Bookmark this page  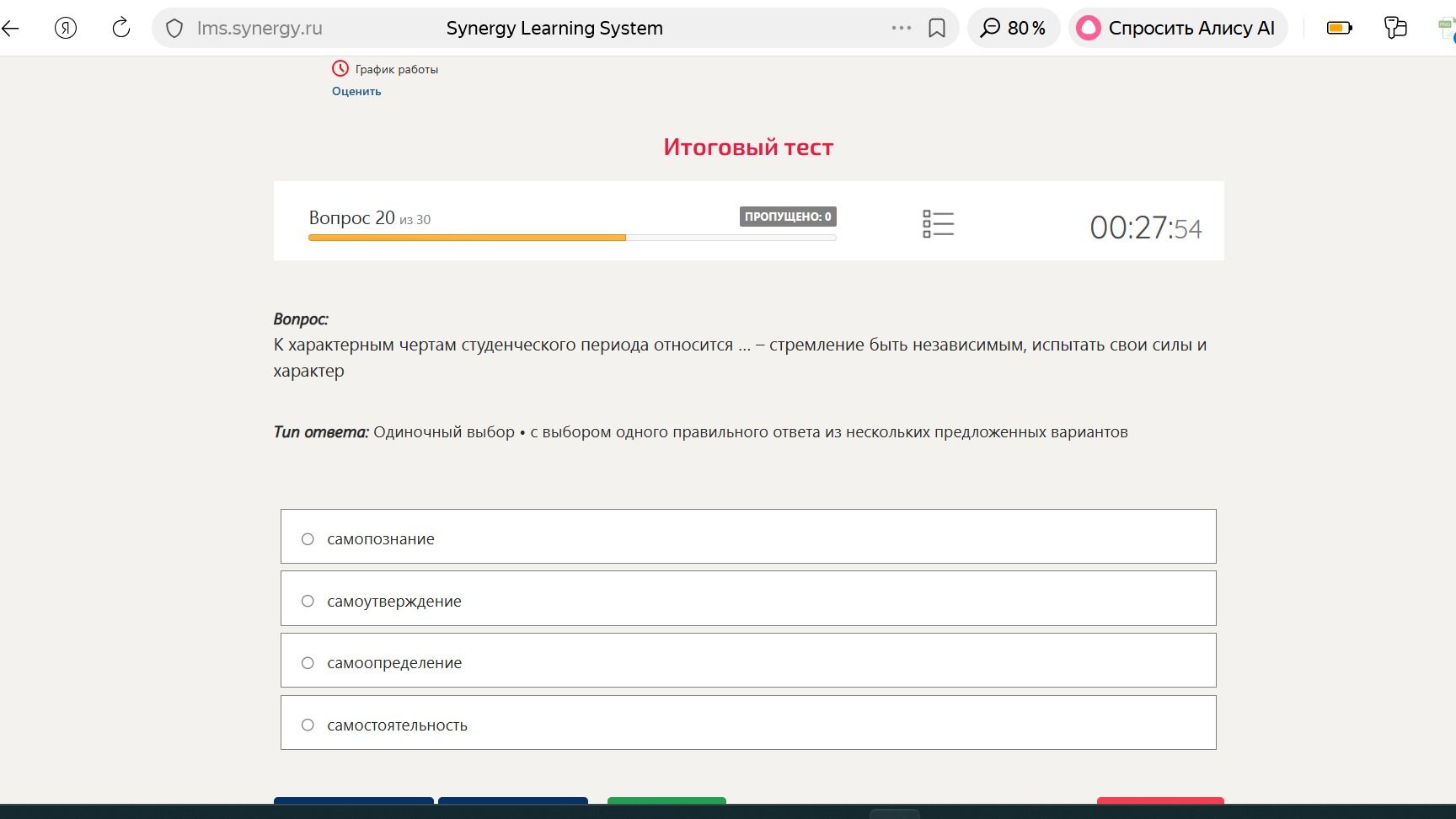(937, 28)
